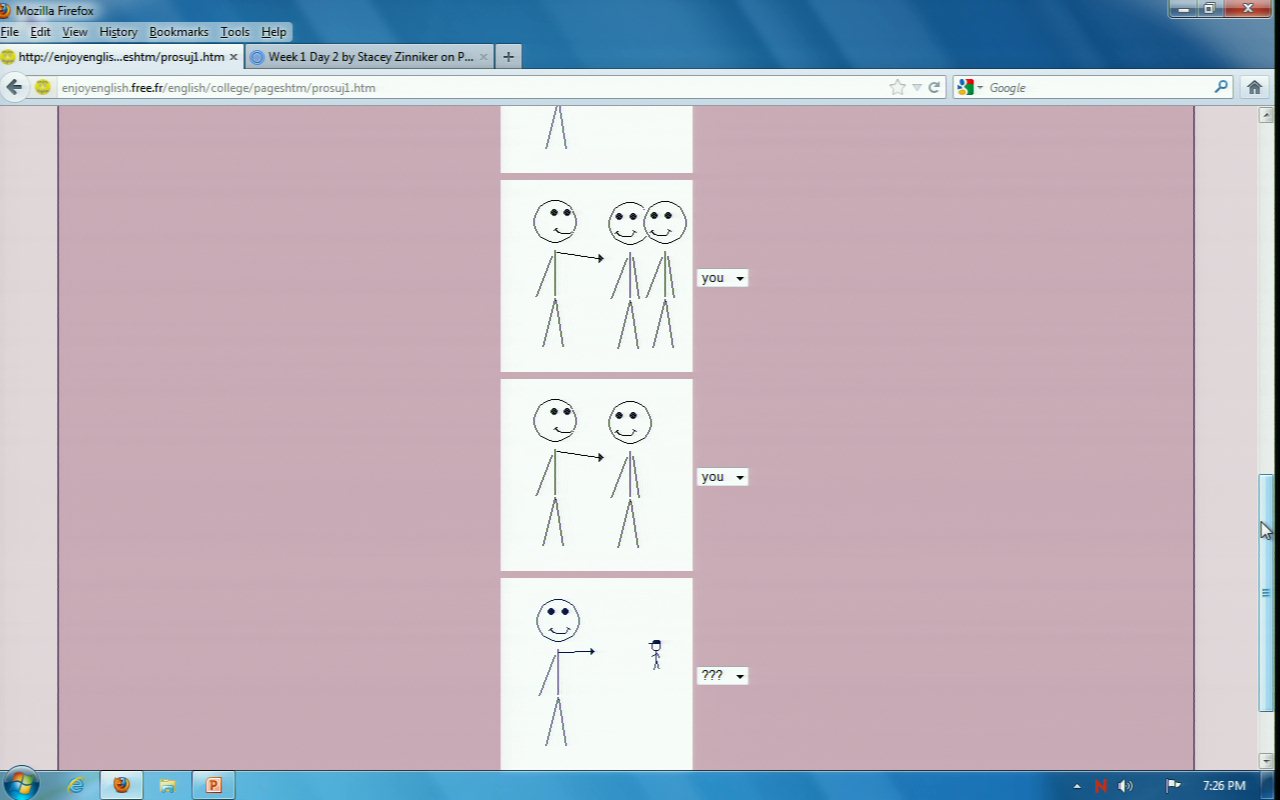Open the search engine selector dropdown
This screenshot has width=1280, height=800.
click(968, 87)
